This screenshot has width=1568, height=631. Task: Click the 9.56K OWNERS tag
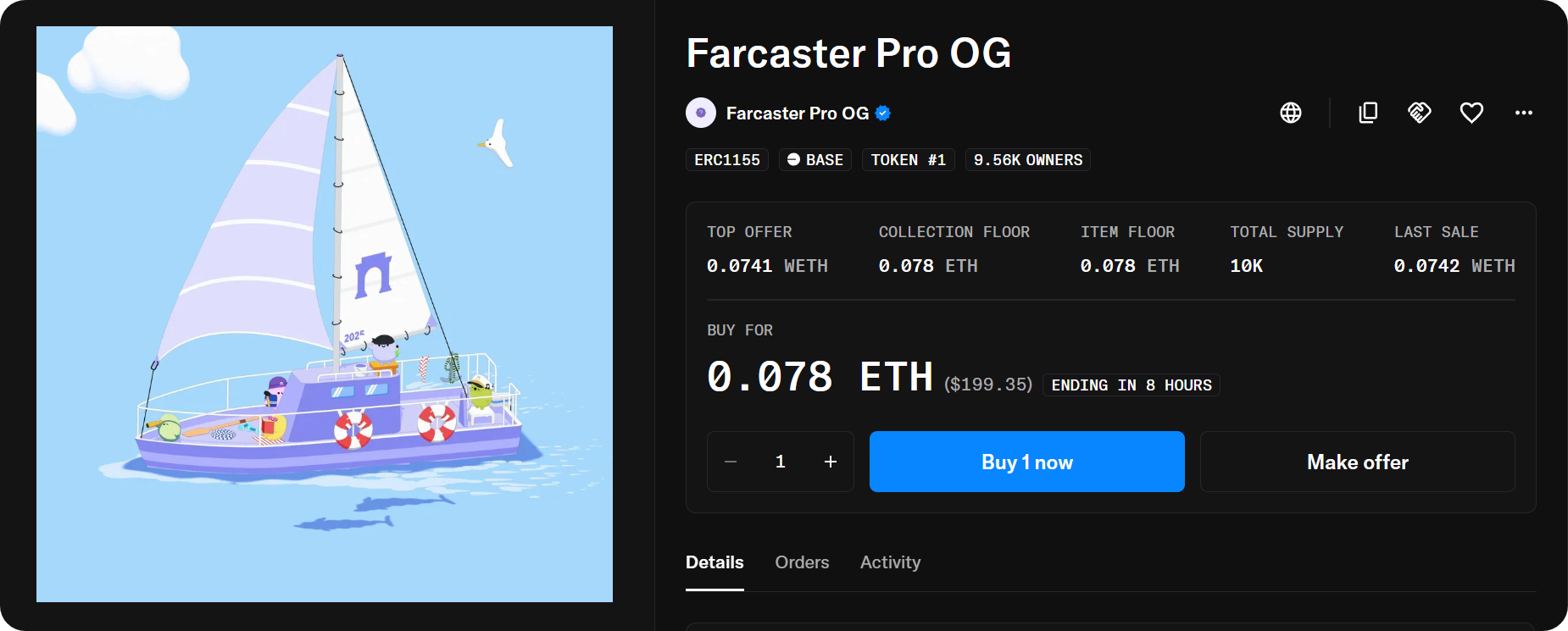1027,160
